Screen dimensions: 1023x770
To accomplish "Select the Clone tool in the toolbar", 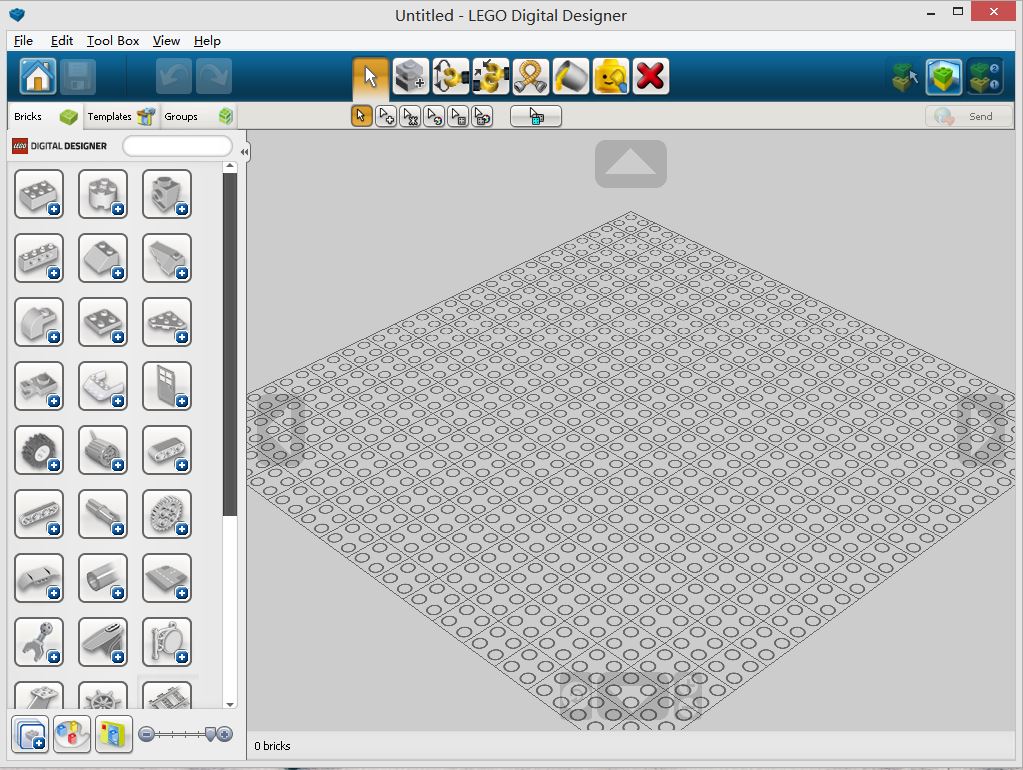I will coord(410,75).
